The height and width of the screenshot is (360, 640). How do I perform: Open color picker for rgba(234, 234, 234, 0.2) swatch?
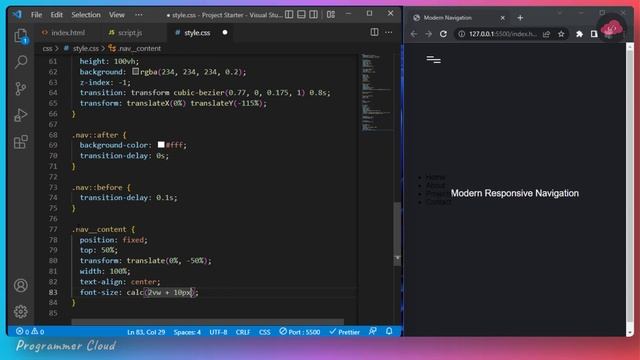coord(136,71)
